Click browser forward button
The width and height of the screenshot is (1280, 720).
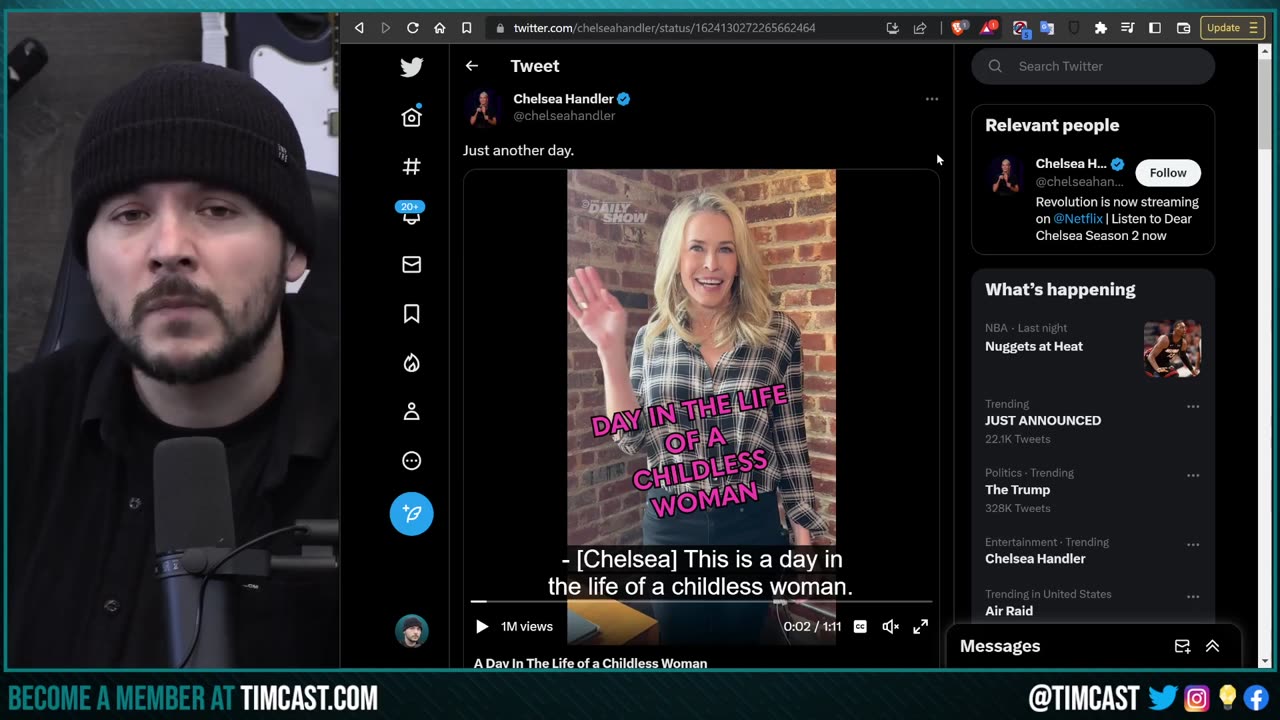385,28
